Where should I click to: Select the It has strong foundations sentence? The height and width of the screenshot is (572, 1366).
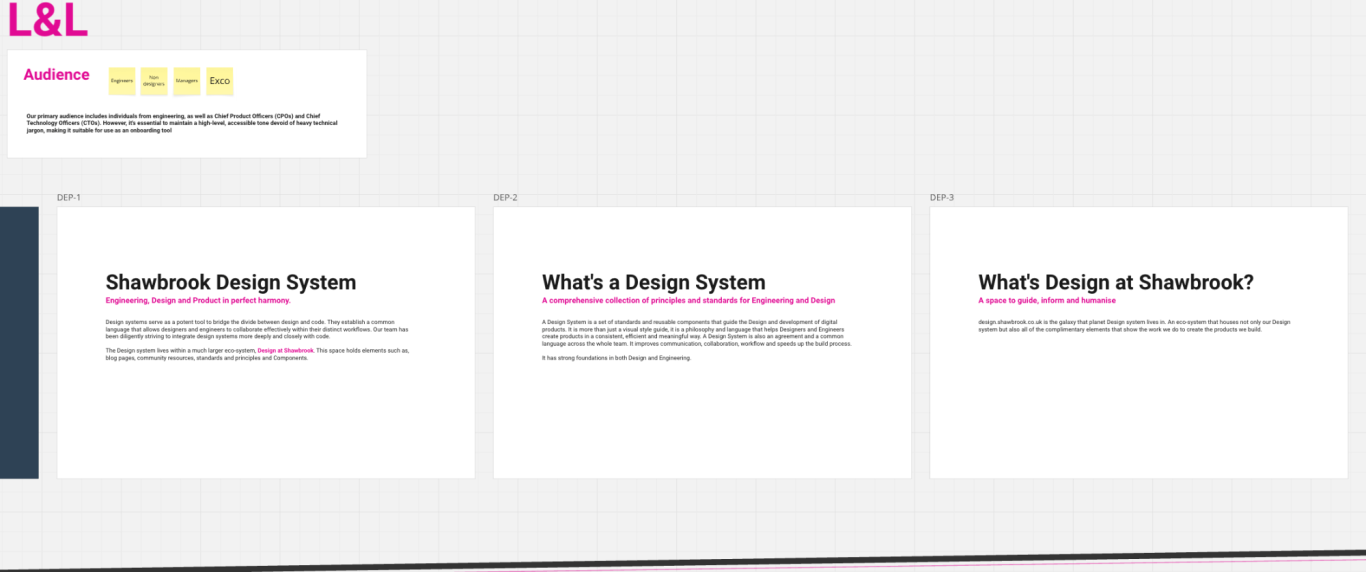(x=616, y=358)
